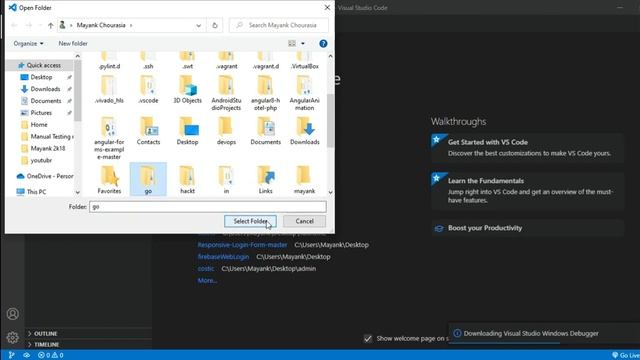Select the Downloads folder in the file grid

(304, 131)
